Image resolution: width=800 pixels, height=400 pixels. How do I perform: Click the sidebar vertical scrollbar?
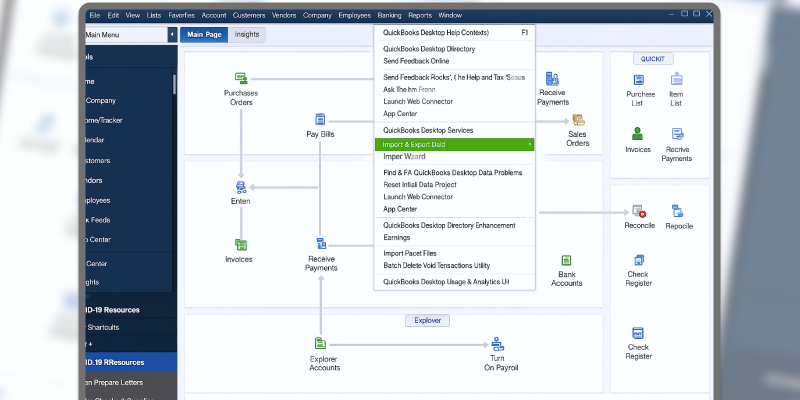tap(174, 85)
